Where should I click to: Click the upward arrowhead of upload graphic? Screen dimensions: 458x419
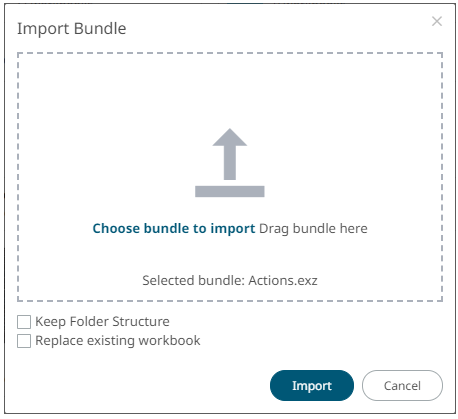click(x=230, y=137)
